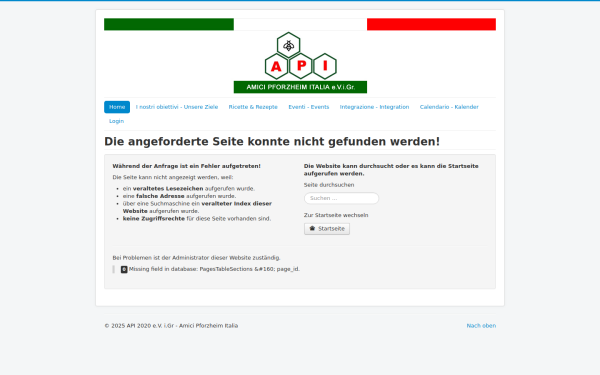This screenshot has height=375, width=600.
Task: Click label Seite durchsuchen
Action: [329, 185]
